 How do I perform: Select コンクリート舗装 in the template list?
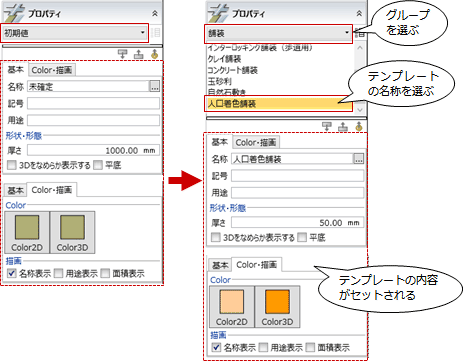233,70
